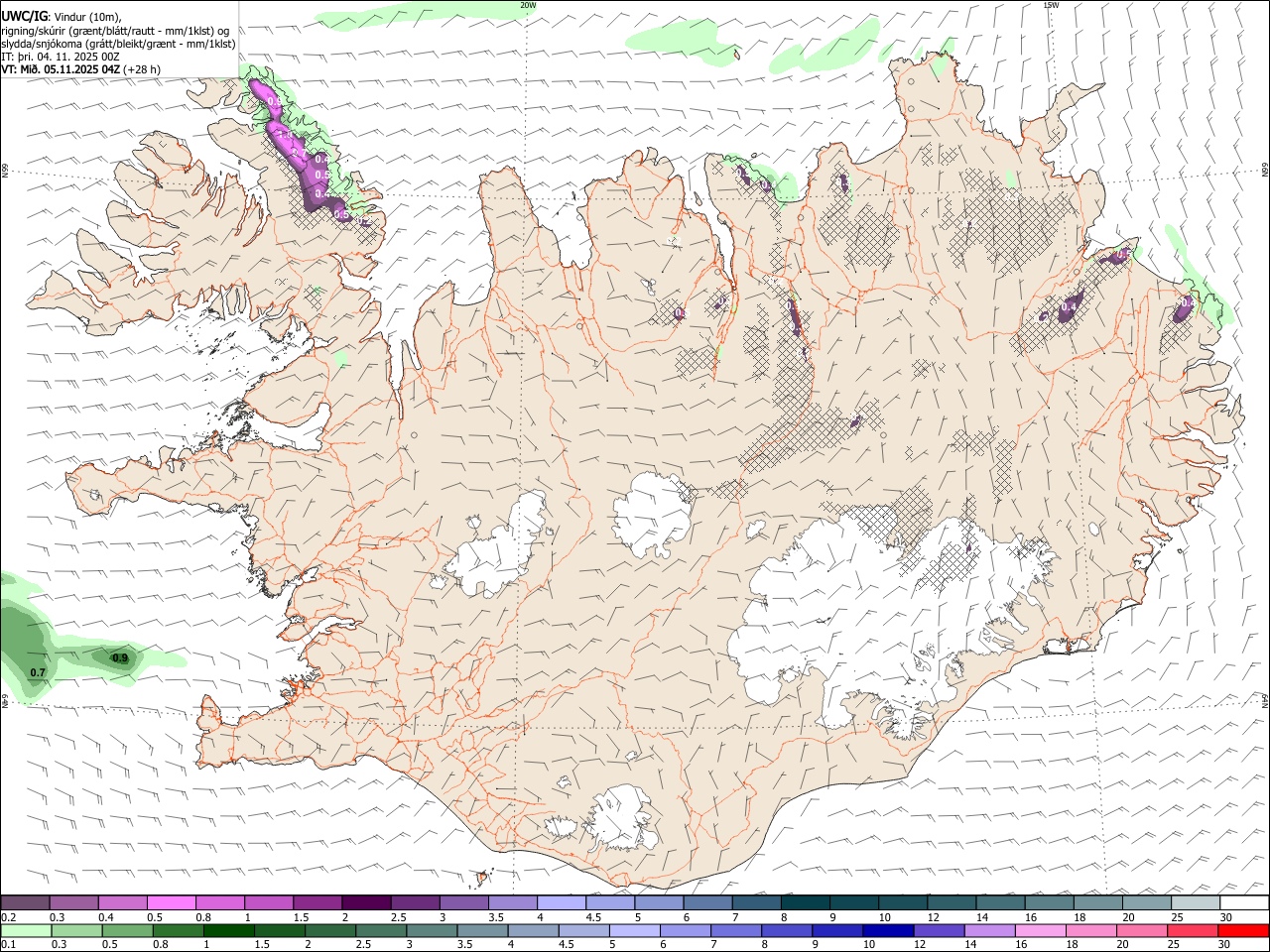This screenshot has width=1270, height=952.
Task: Pick the dark teal snow swatch between 8 and 9
Action: (x=805, y=902)
